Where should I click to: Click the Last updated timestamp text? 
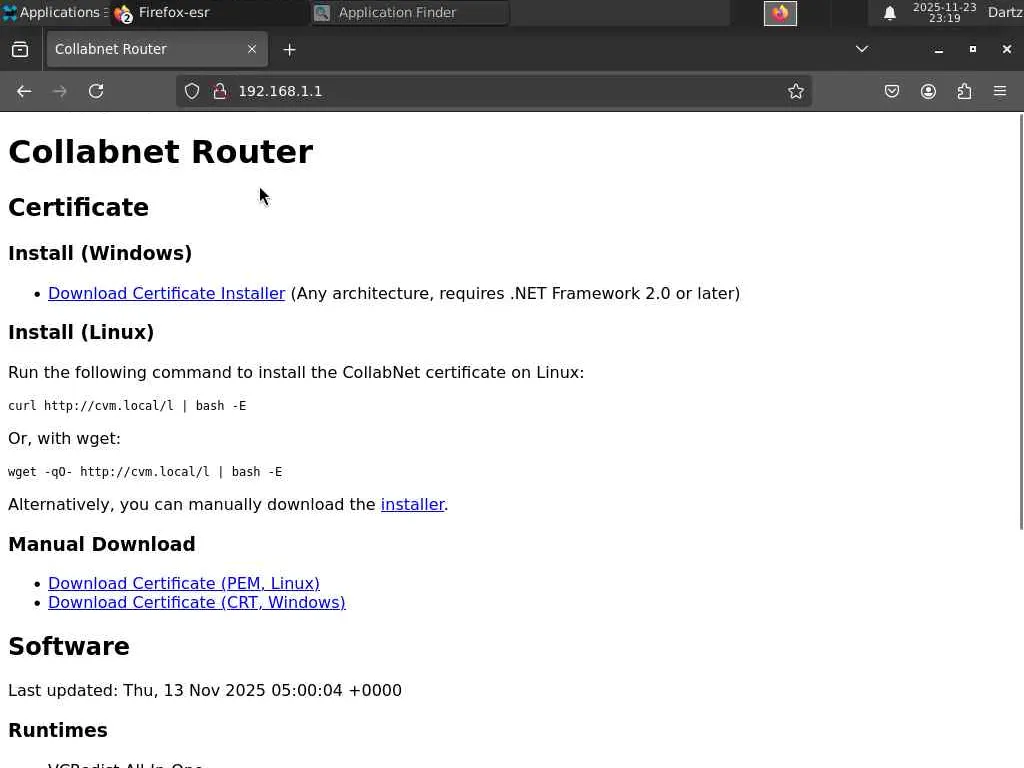click(204, 690)
